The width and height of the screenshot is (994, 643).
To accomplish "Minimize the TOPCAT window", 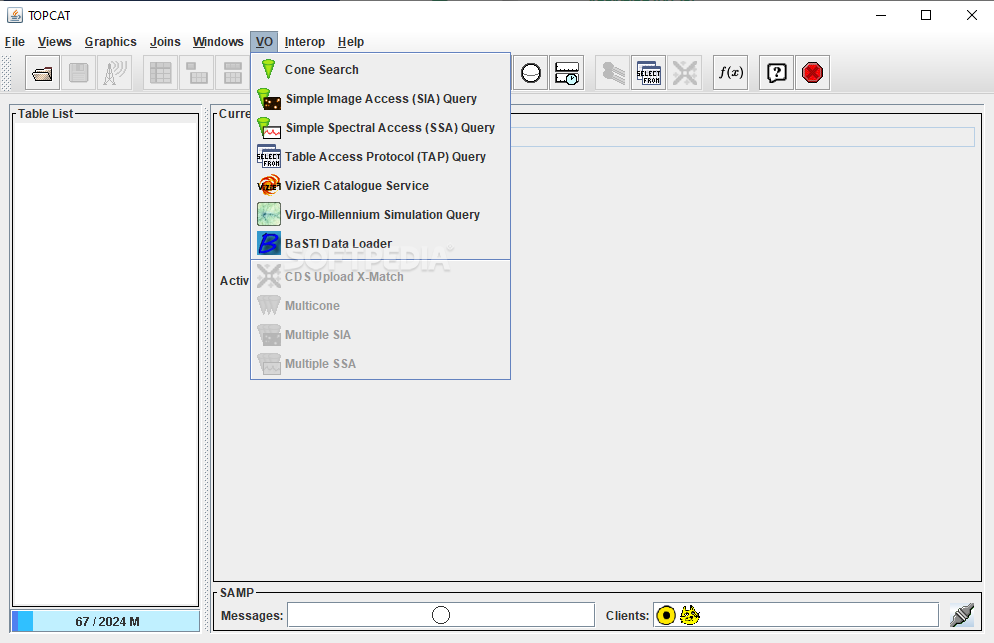I will coord(881,15).
